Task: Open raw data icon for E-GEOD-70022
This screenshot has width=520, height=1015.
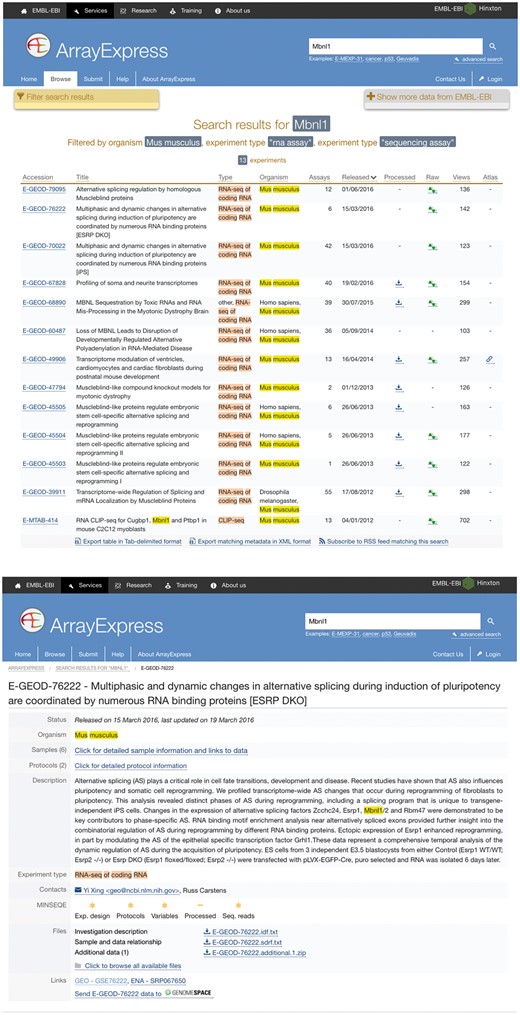Action: click(x=432, y=247)
